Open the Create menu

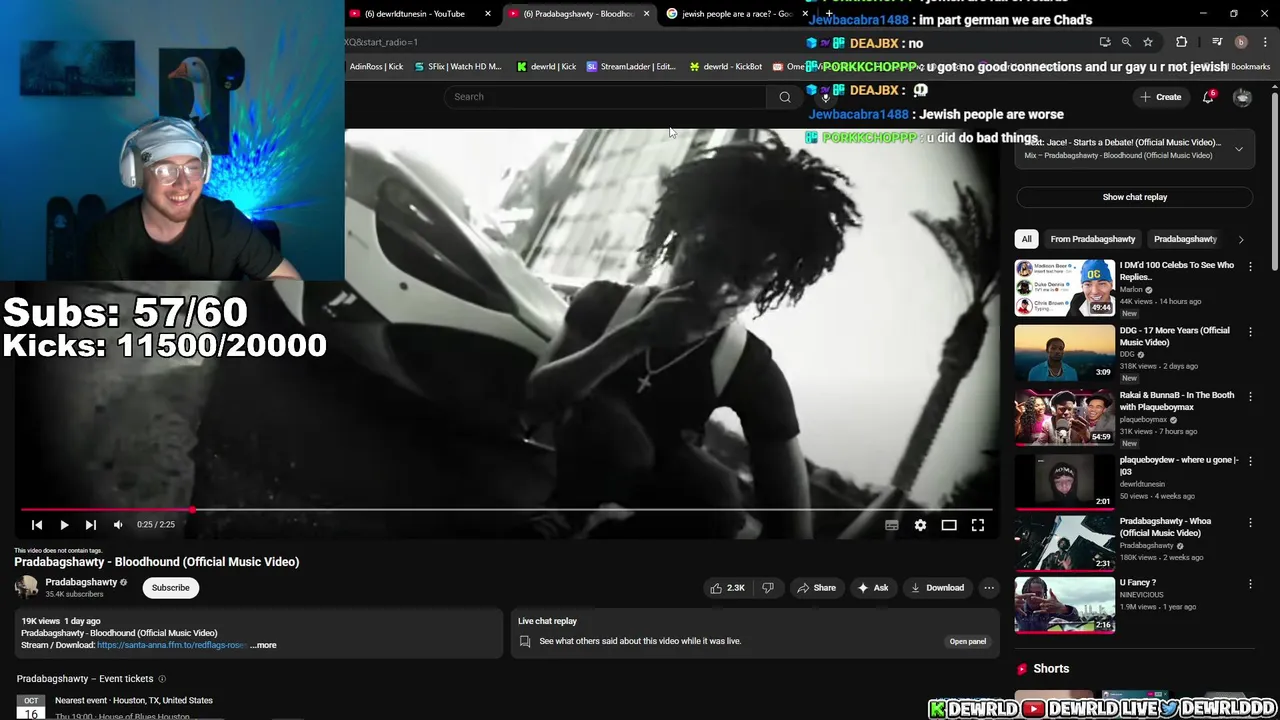pyautogui.click(x=1160, y=97)
